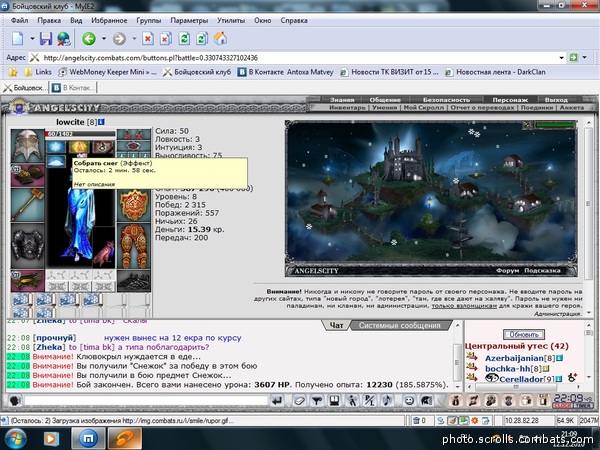Open media player taskbar icon
600x450 pixels.
51,439
